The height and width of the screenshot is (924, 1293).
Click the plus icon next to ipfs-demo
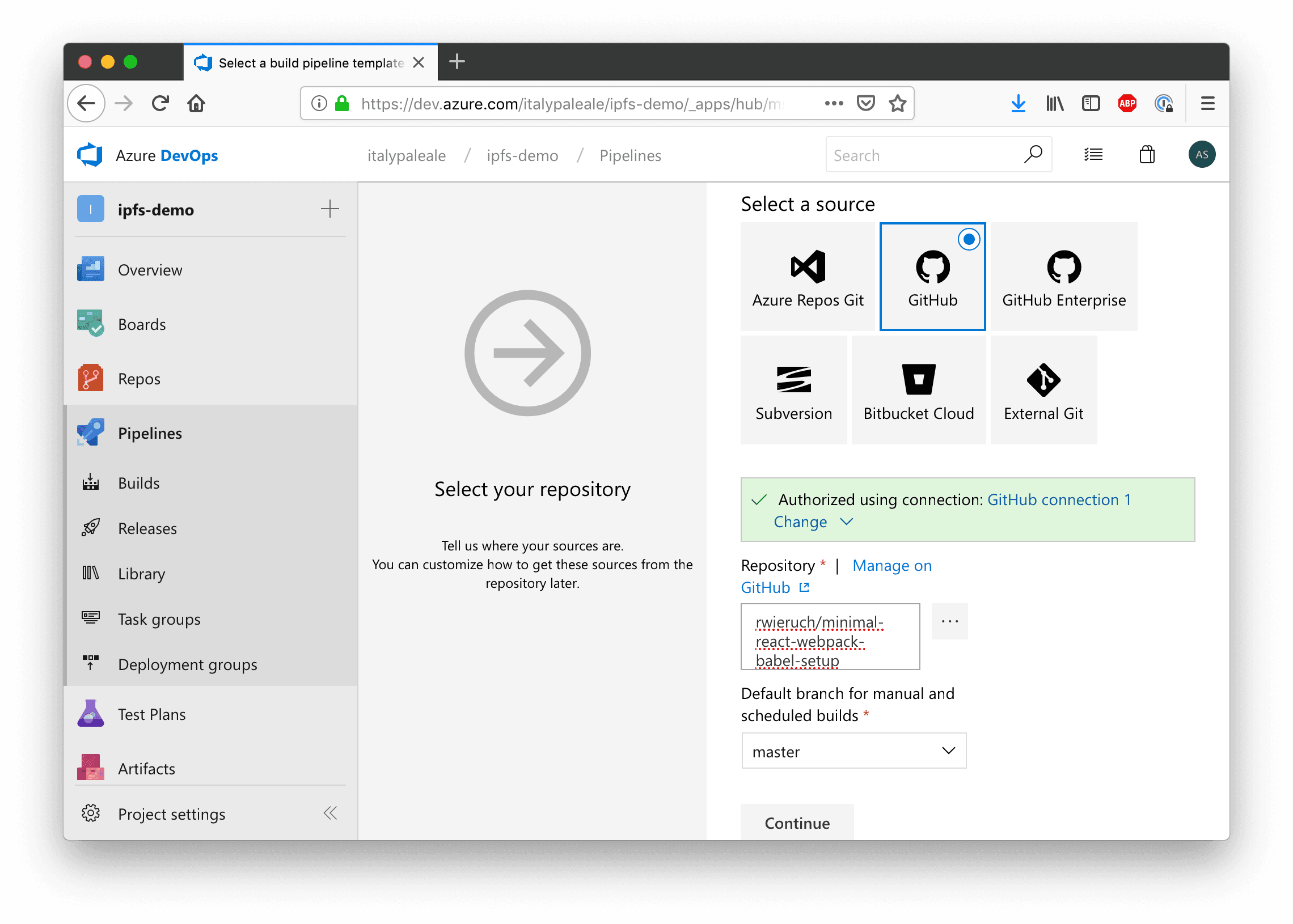(x=329, y=209)
